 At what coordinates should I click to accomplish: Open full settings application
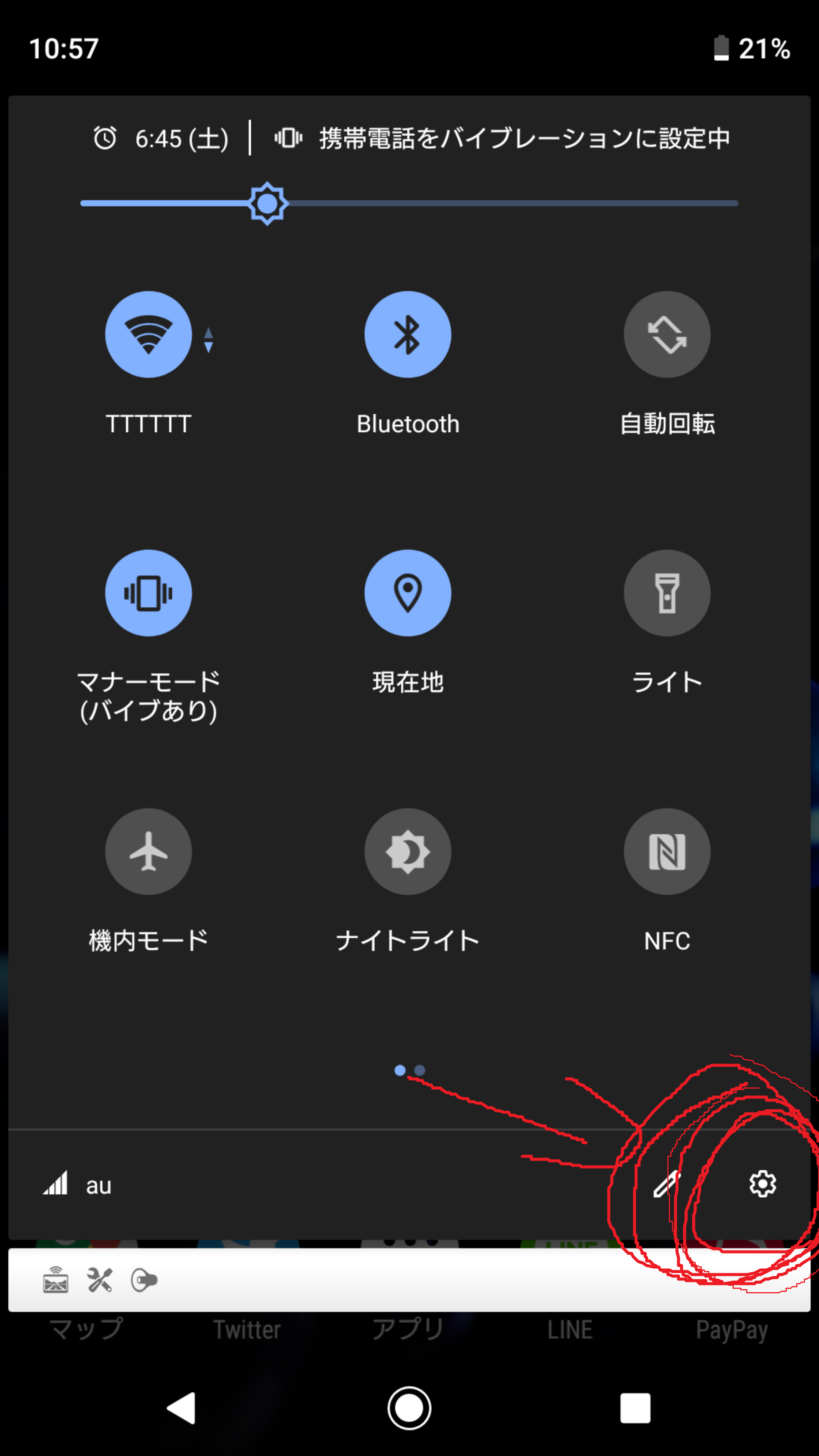[x=762, y=1184]
